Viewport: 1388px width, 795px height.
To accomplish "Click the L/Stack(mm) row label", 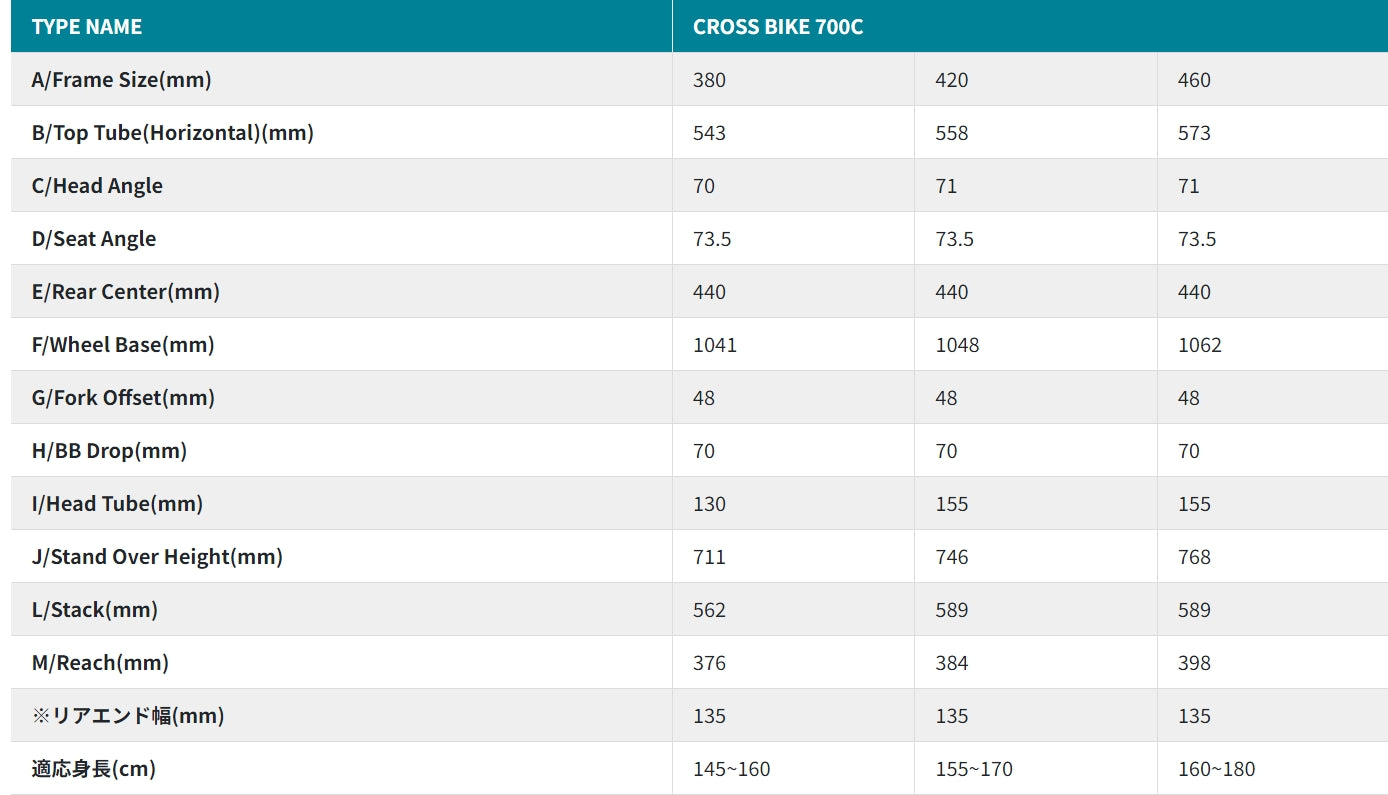I will 95,610.
